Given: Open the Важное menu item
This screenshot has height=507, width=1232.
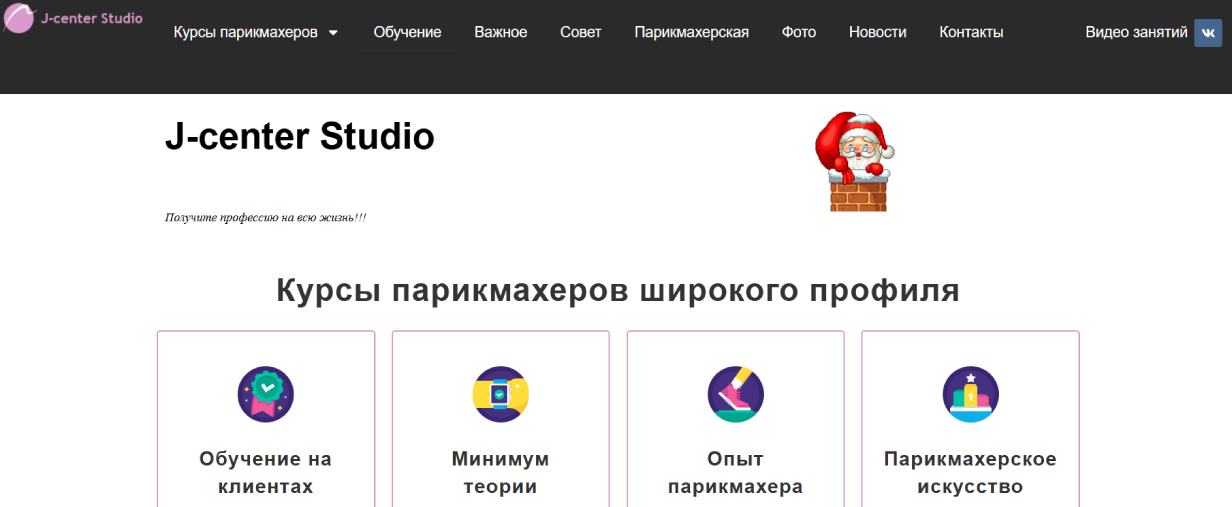Looking at the screenshot, I should (501, 32).
